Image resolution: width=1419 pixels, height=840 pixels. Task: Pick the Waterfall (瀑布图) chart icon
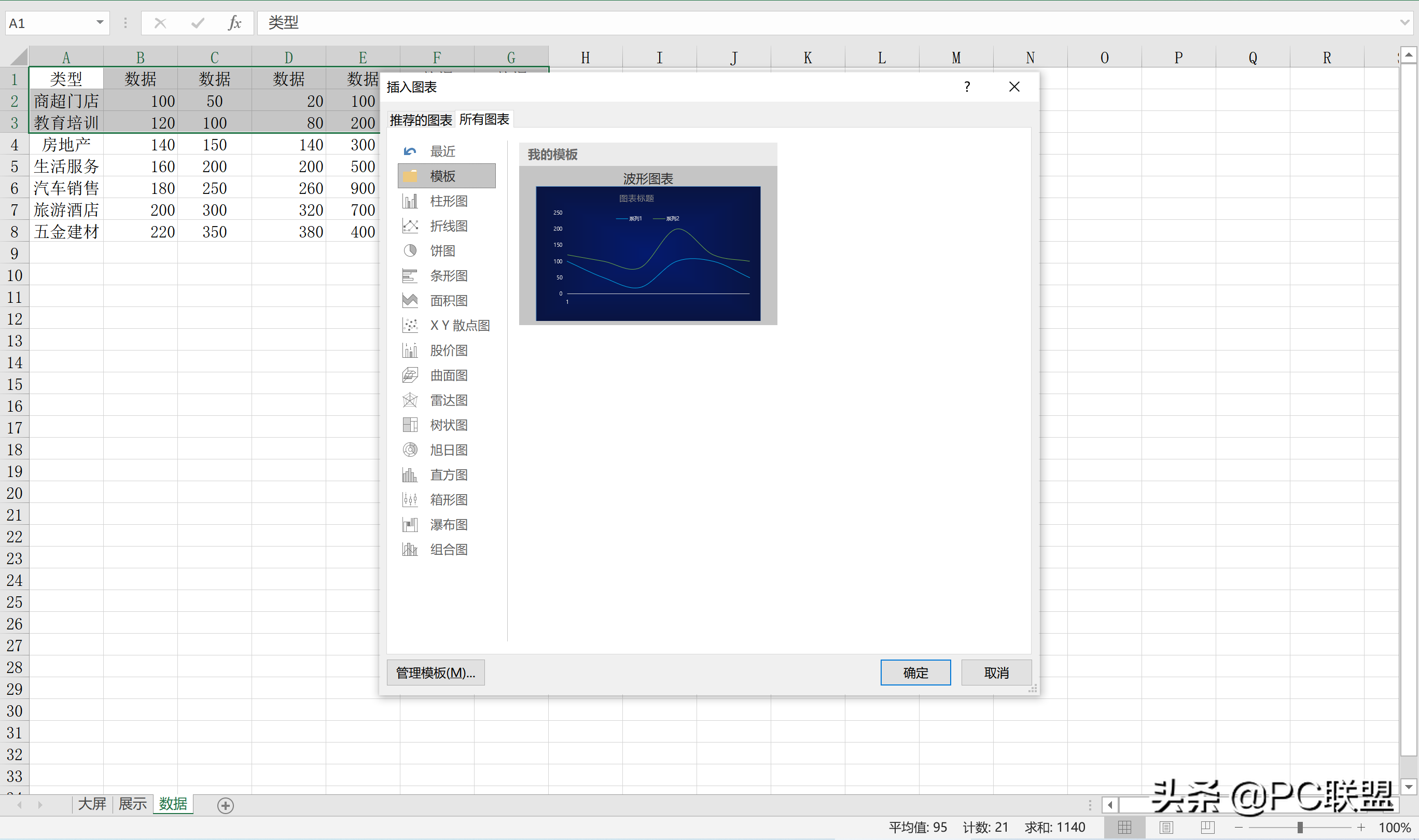(x=410, y=525)
